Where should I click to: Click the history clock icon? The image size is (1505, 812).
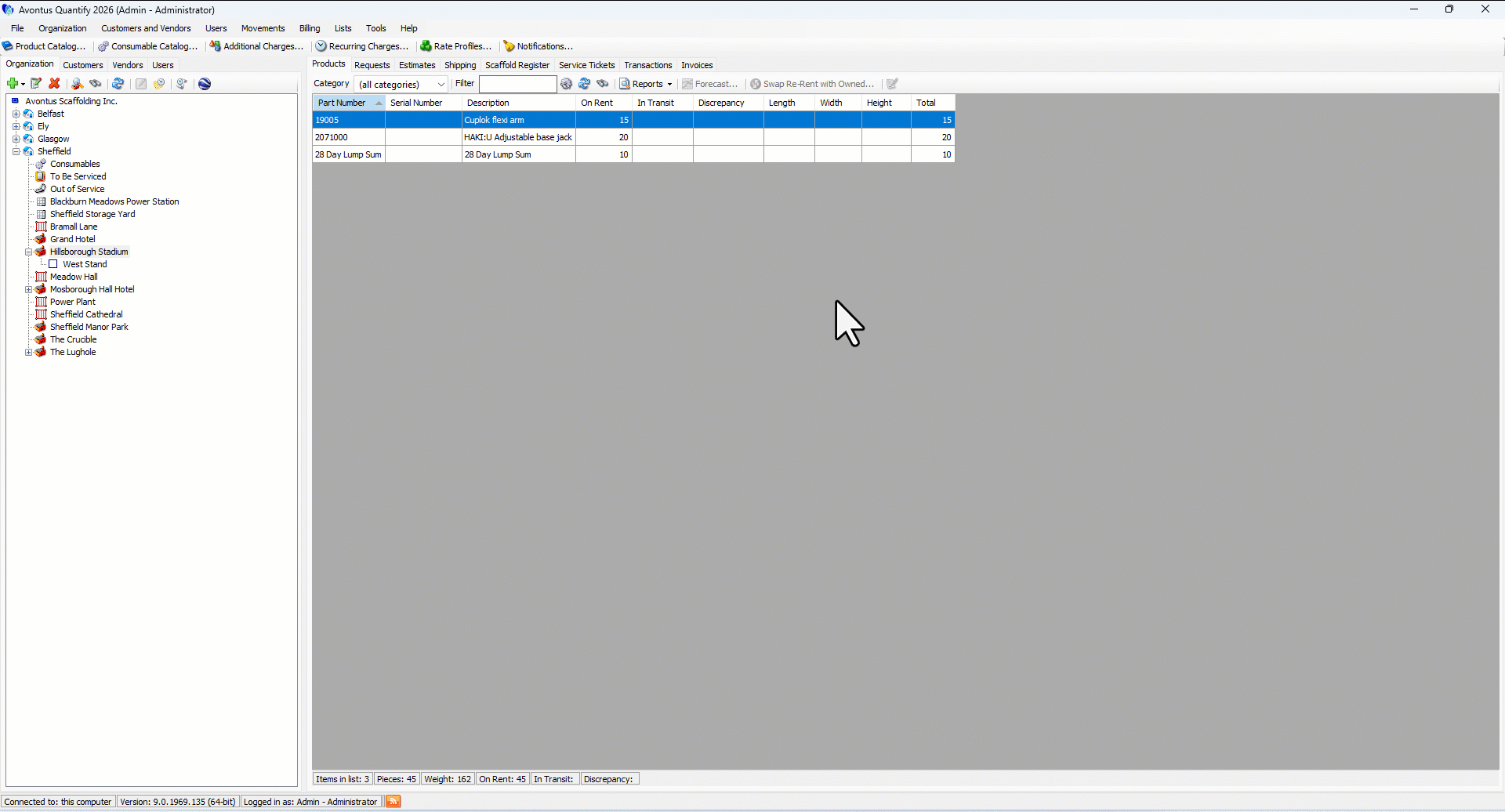click(x=182, y=84)
